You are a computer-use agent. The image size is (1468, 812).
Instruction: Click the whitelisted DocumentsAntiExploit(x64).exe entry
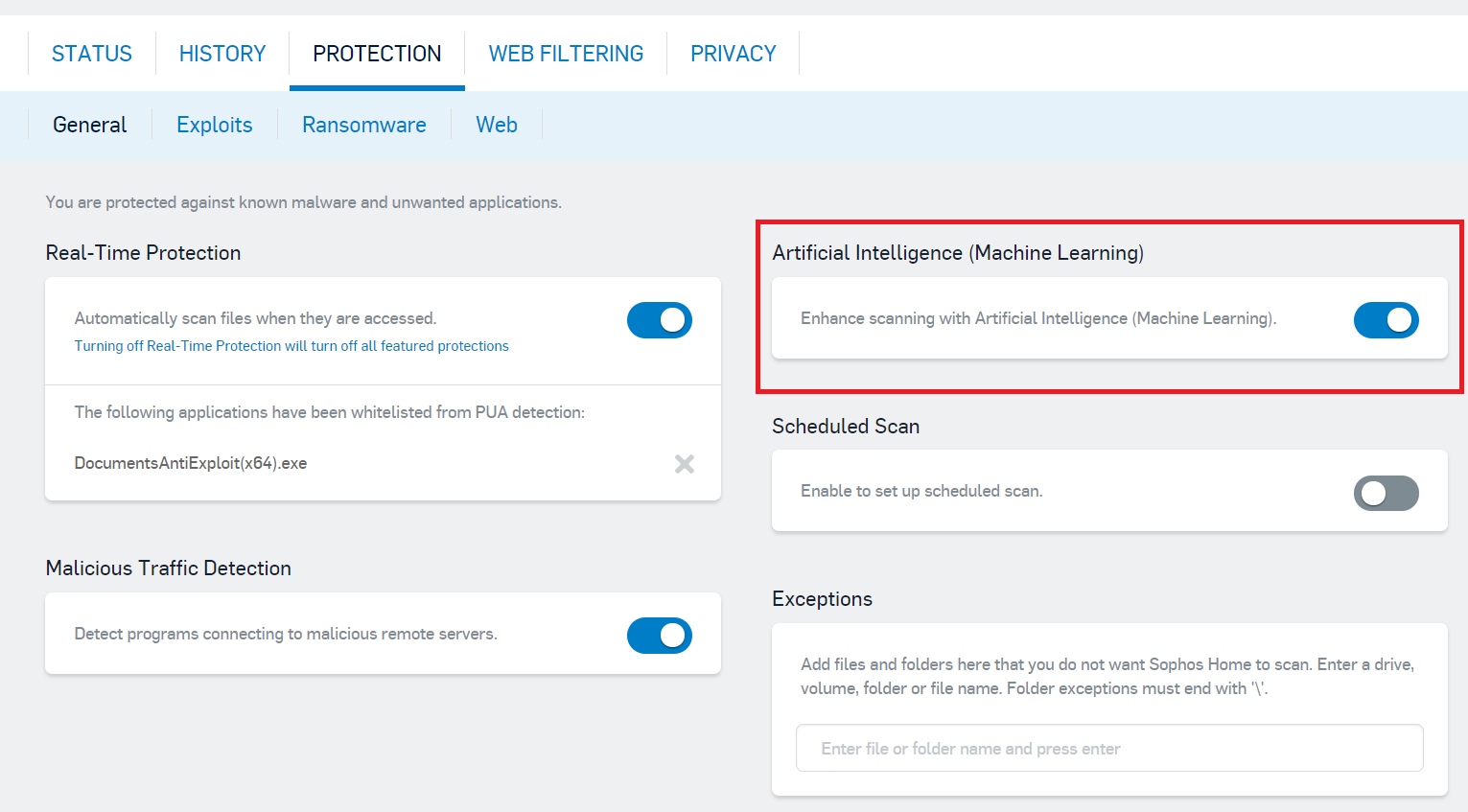pos(191,463)
